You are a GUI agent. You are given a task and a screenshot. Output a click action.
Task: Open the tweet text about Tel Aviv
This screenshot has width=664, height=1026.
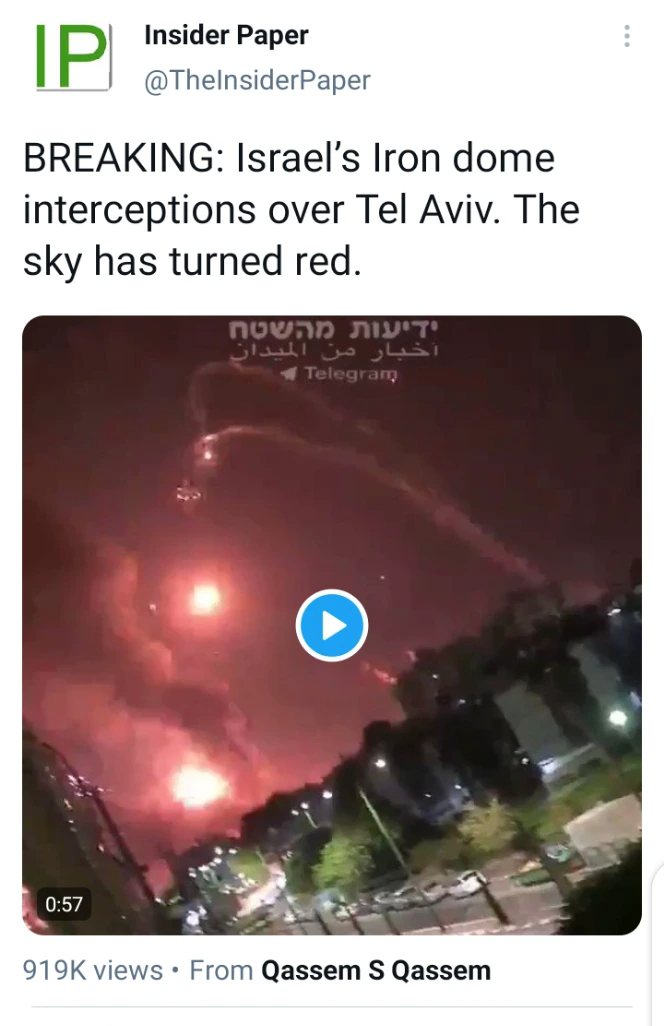coord(301,210)
